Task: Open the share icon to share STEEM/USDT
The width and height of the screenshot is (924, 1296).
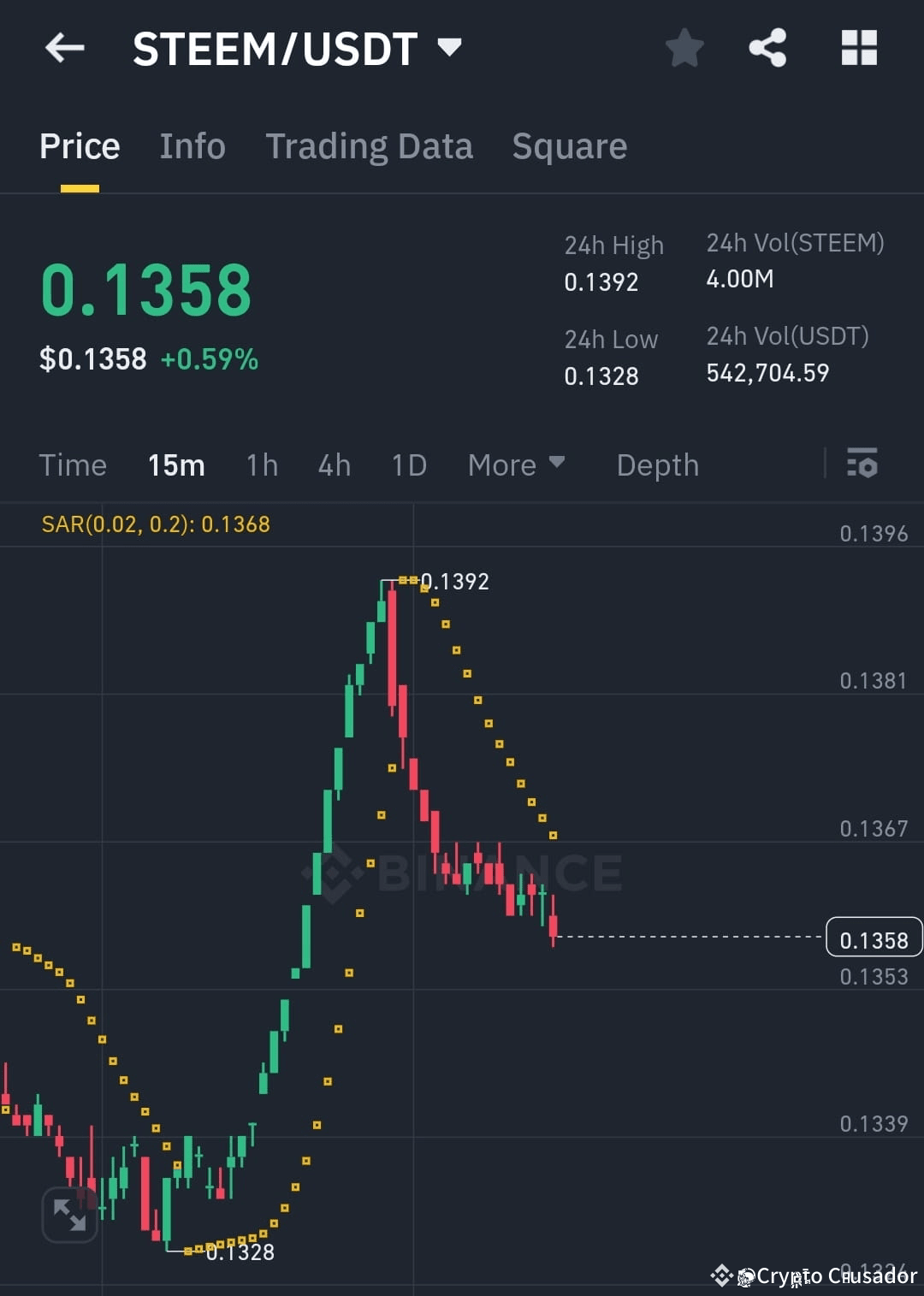Action: tap(767, 49)
